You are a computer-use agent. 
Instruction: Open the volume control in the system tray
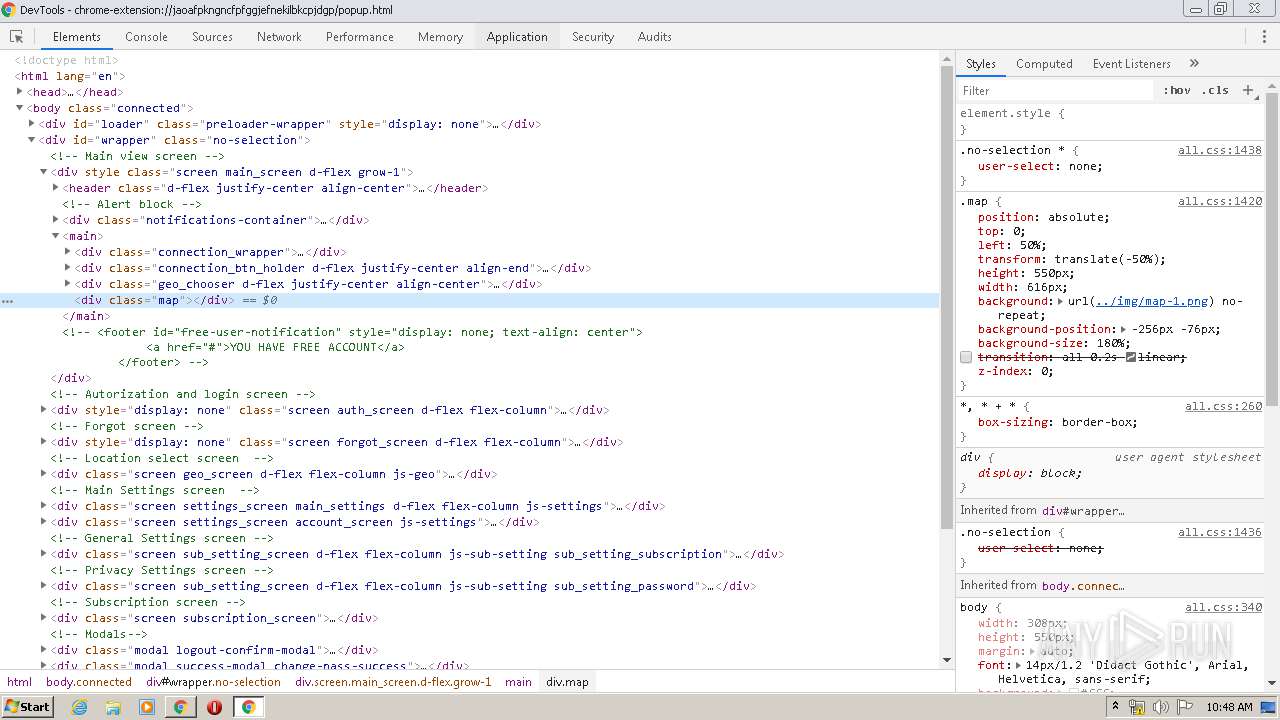click(x=1161, y=707)
